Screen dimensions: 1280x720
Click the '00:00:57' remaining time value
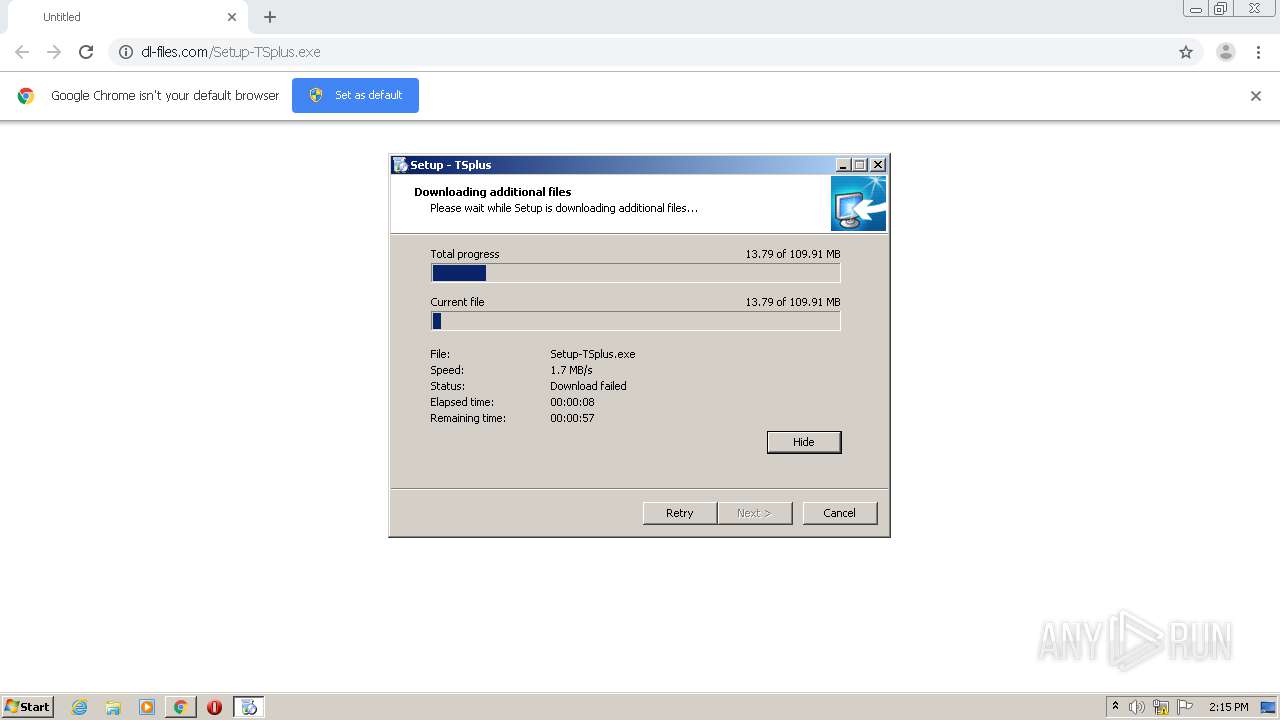pos(572,418)
